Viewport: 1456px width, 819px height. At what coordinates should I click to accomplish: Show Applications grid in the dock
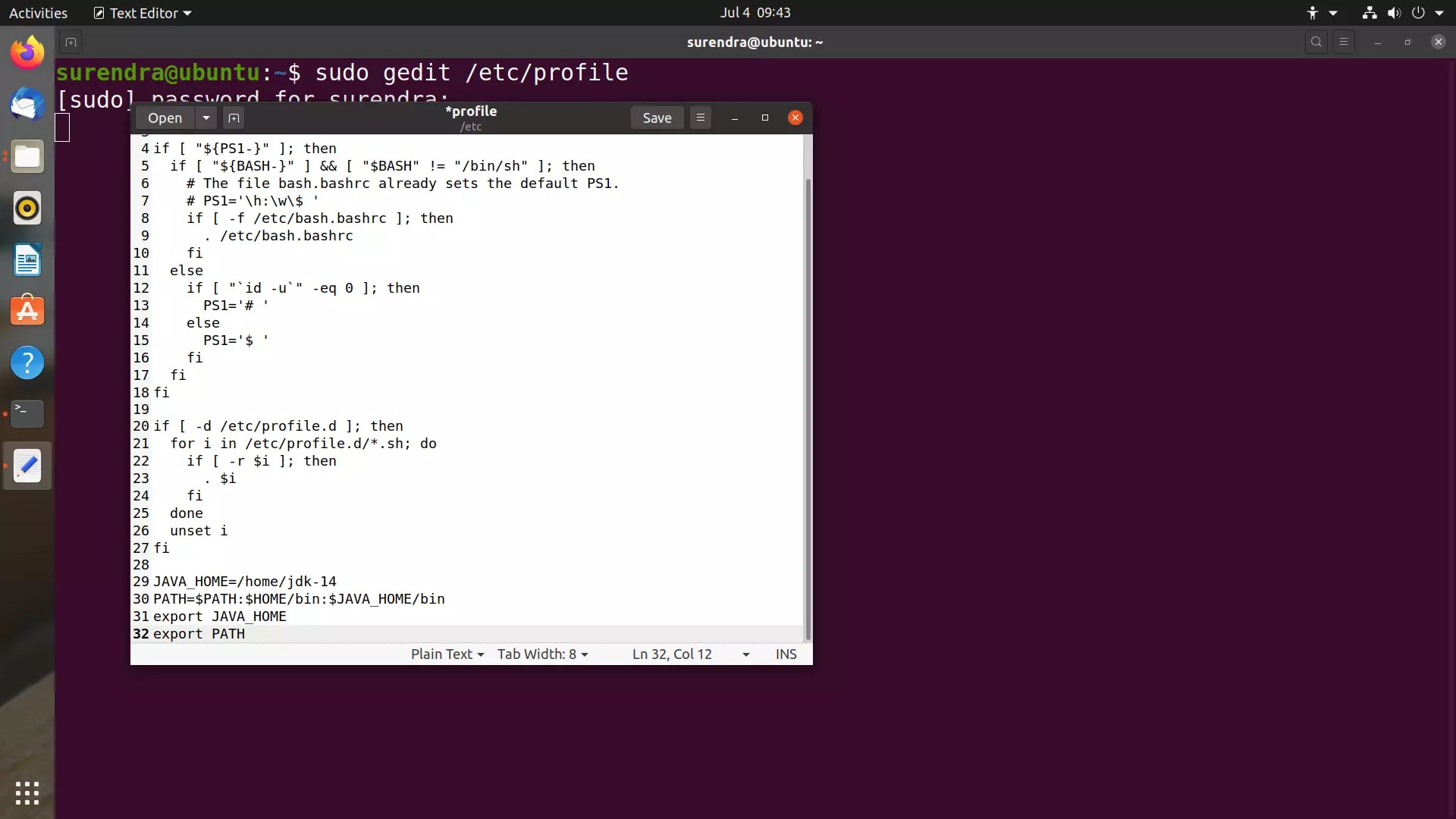tap(27, 792)
